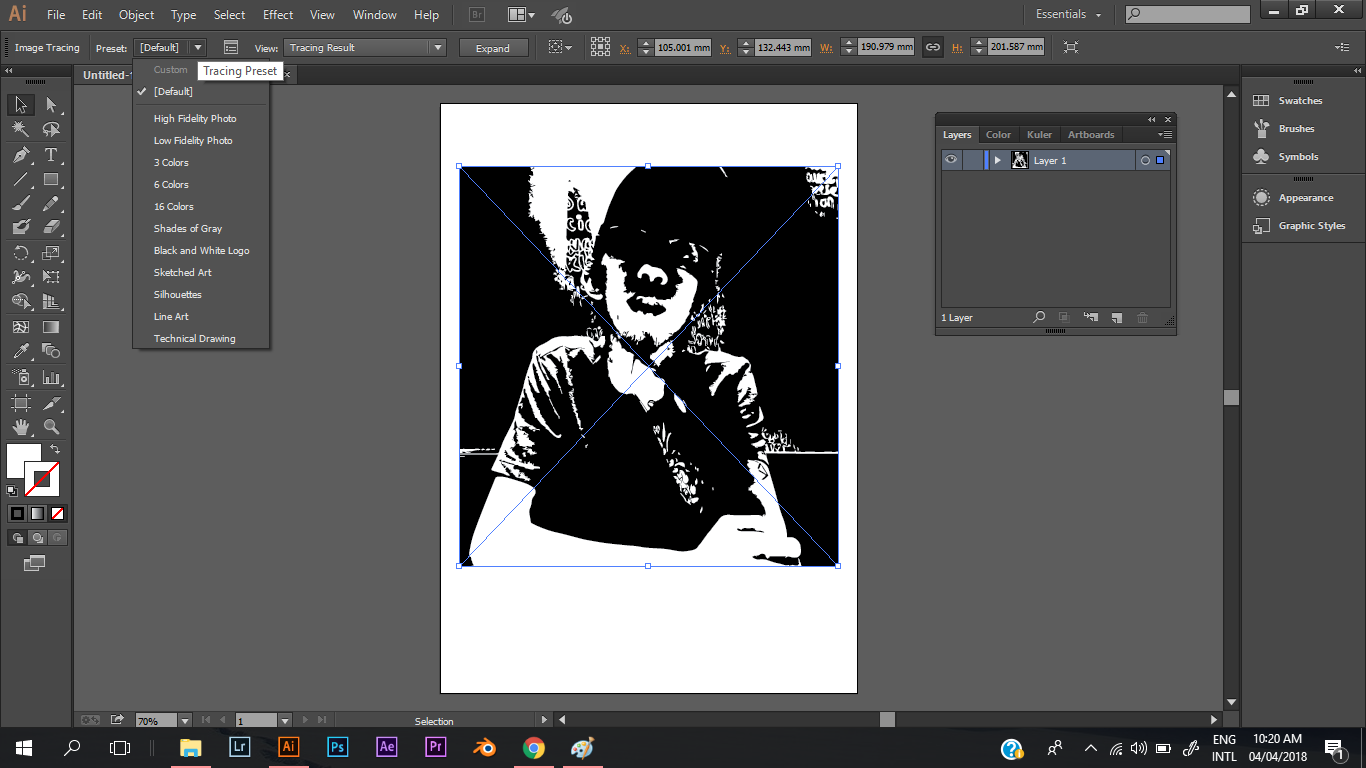Viewport: 1366px width, 768px height.
Task: Click Layer 1 target circle
Action: tap(1145, 160)
